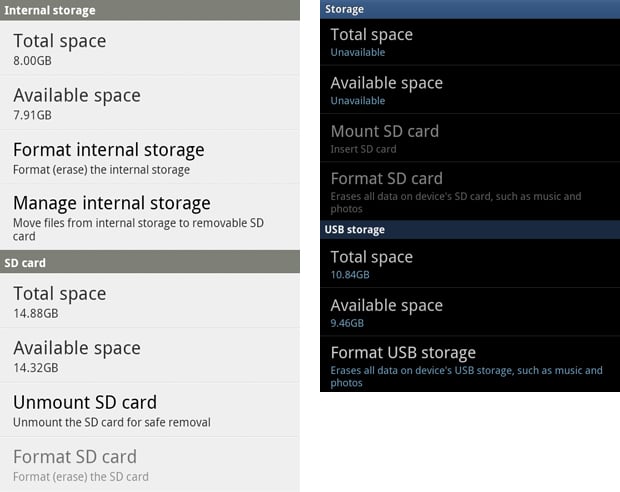Tap greyed Format SD card in left panel
The width and height of the screenshot is (620, 492).
coord(150,465)
